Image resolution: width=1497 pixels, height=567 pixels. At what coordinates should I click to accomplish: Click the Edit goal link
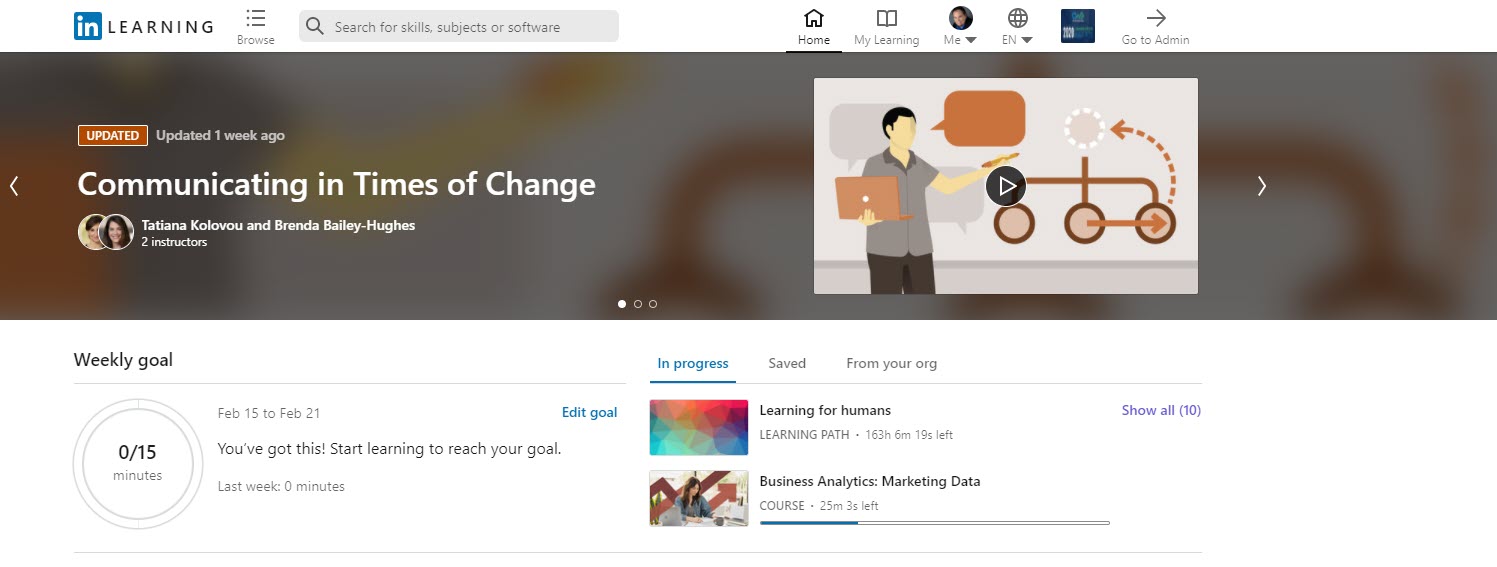(589, 412)
